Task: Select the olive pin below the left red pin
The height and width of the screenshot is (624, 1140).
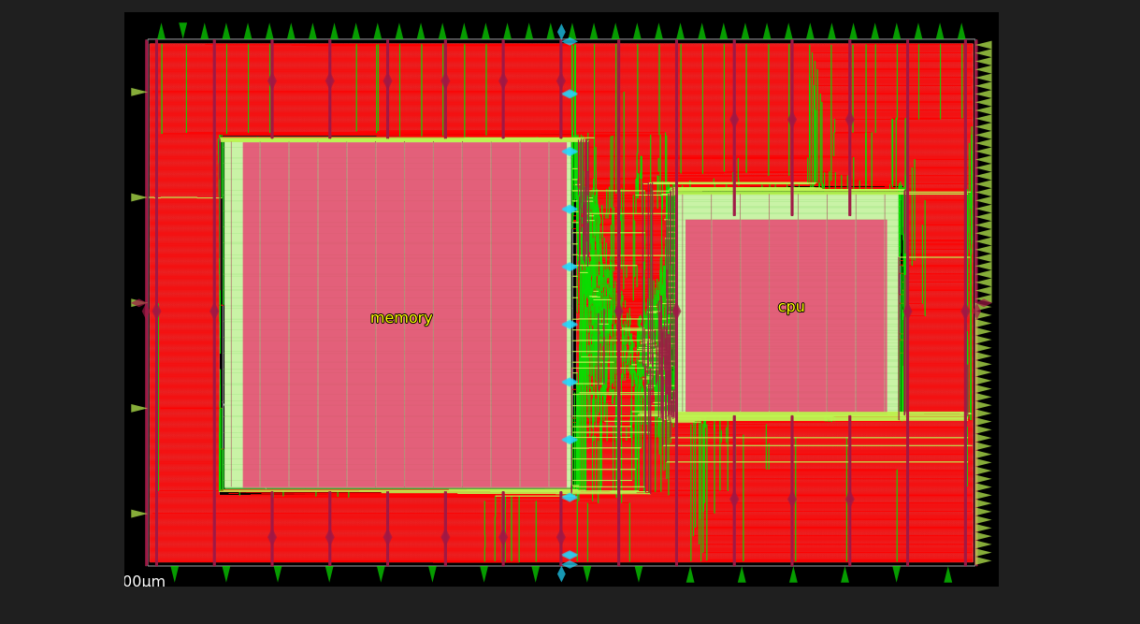Action: click(138, 408)
